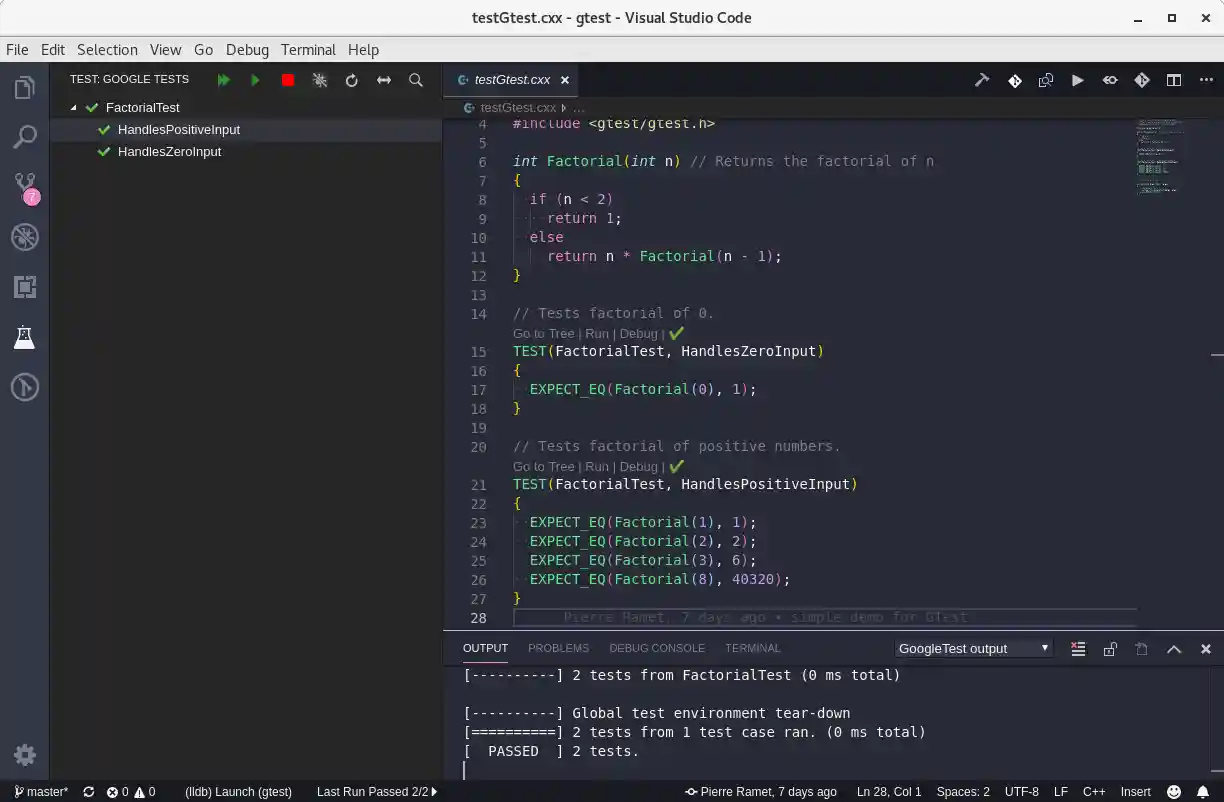Run all tests with double-arrow icon
Screen dimensions: 1224x802
223,80
